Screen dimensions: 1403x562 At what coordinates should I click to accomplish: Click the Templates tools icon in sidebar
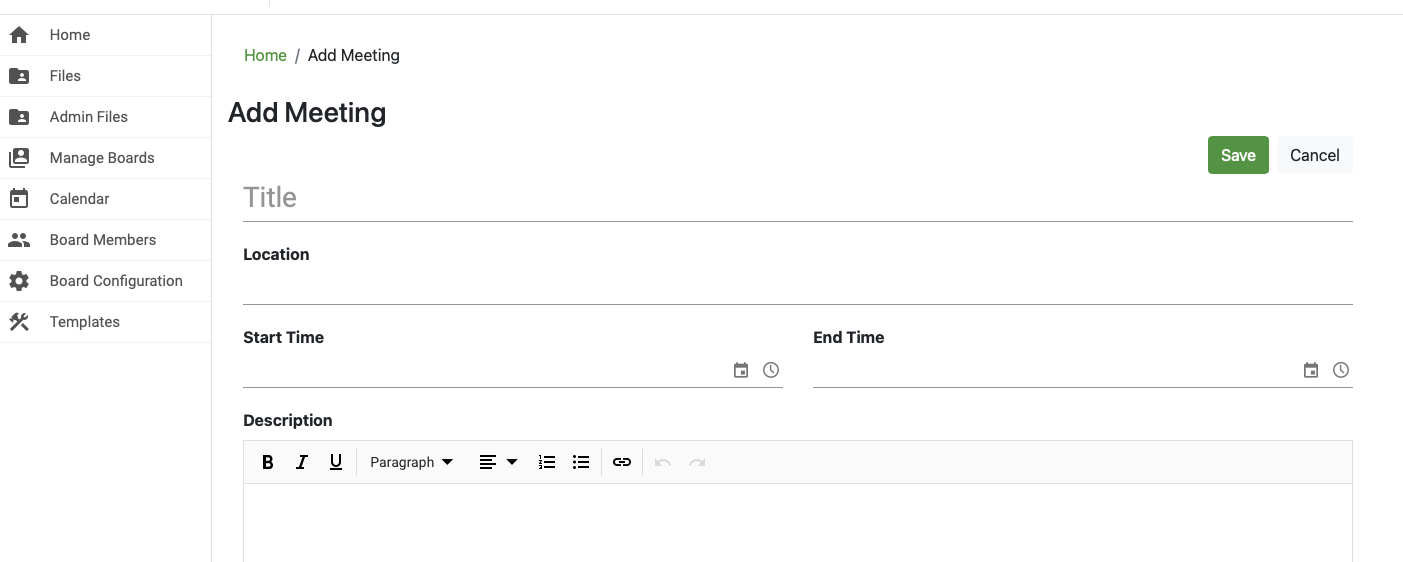pos(19,322)
